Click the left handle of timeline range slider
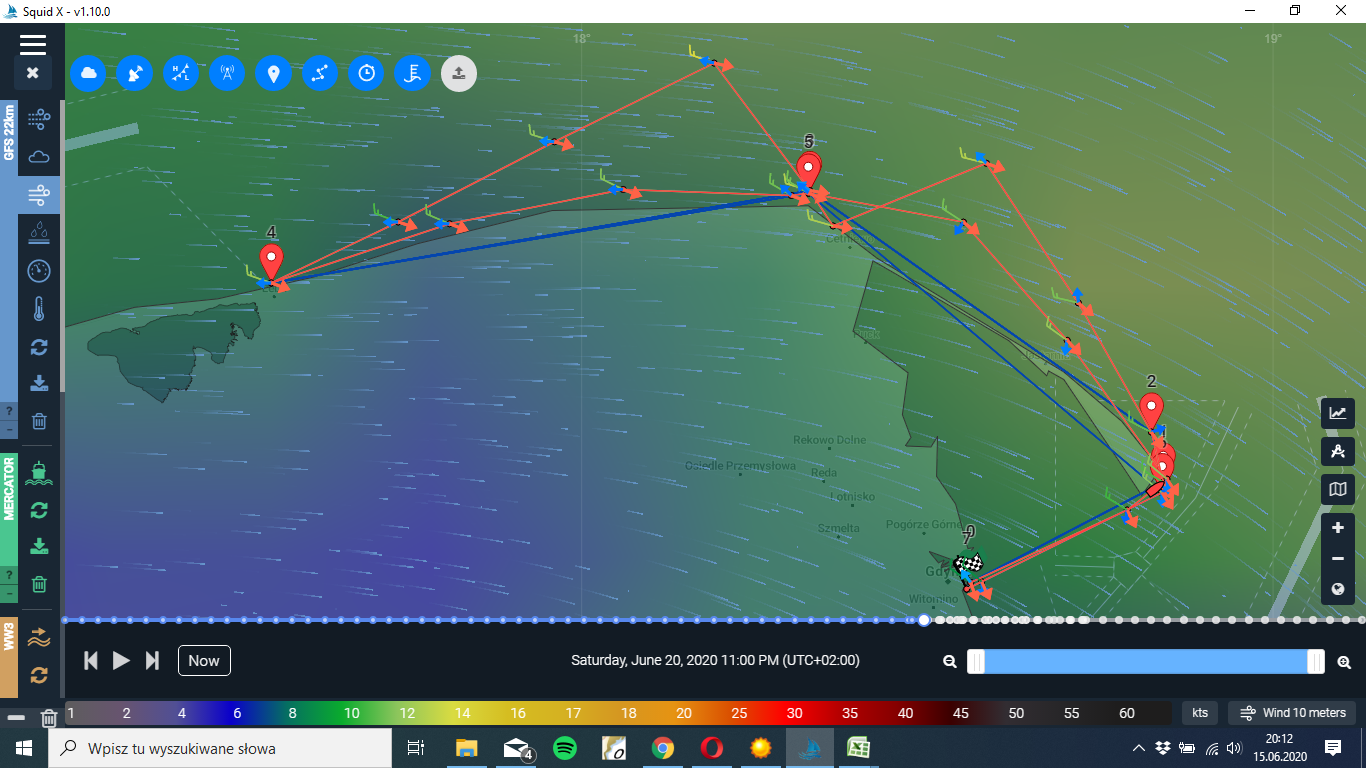Image resolution: width=1366 pixels, height=768 pixels. (976, 661)
